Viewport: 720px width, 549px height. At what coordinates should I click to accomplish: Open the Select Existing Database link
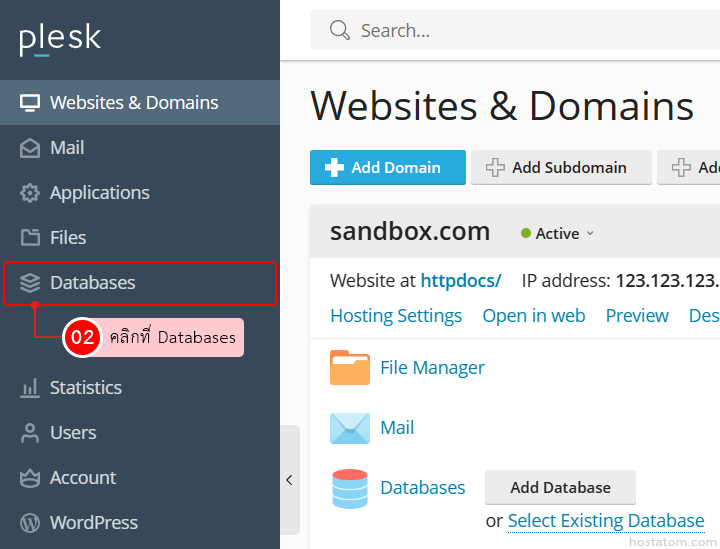point(605,521)
